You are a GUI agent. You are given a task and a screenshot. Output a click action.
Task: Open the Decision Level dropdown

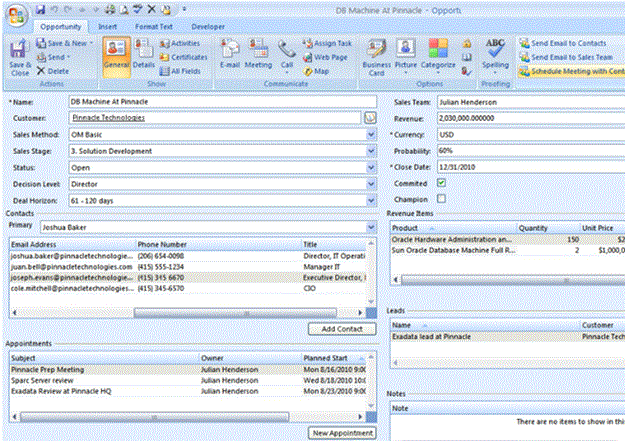point(371,184)
